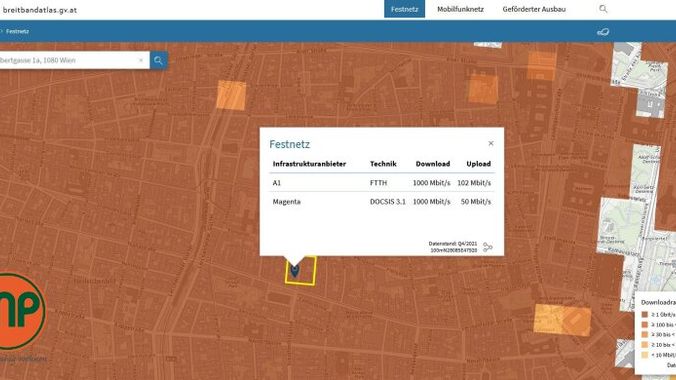Close the Festnetz info popup

(491, 143)
